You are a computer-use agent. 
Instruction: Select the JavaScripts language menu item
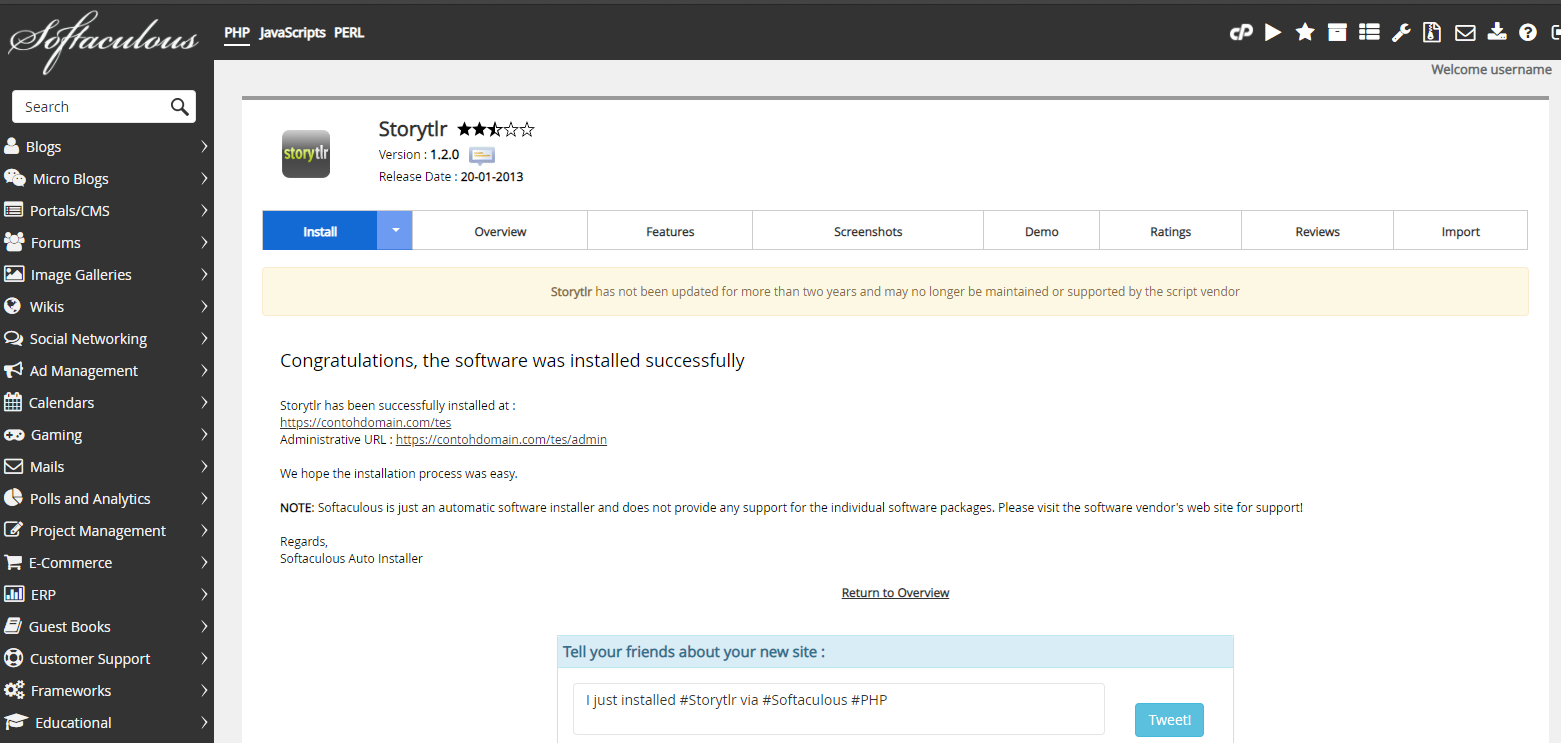(292, 33)
